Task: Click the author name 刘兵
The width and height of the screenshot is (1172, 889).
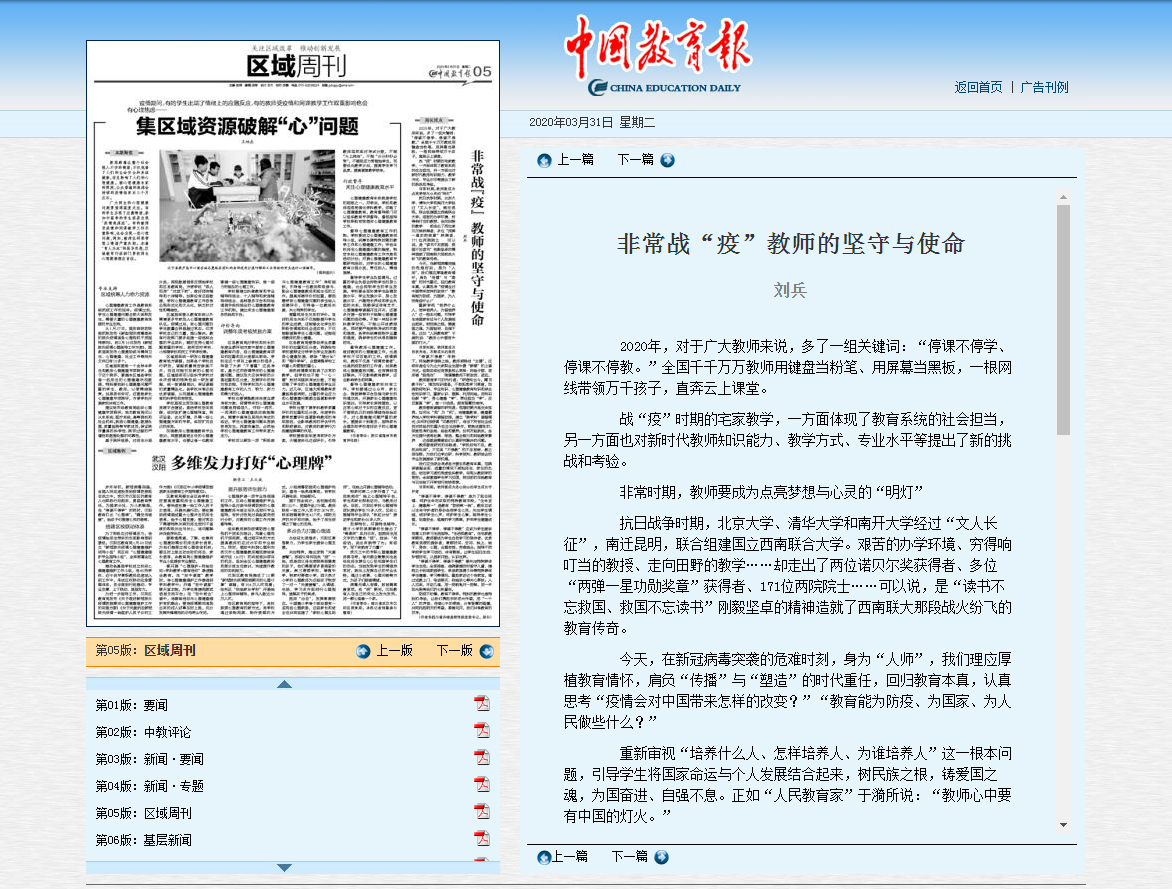Action: [790, 290]
